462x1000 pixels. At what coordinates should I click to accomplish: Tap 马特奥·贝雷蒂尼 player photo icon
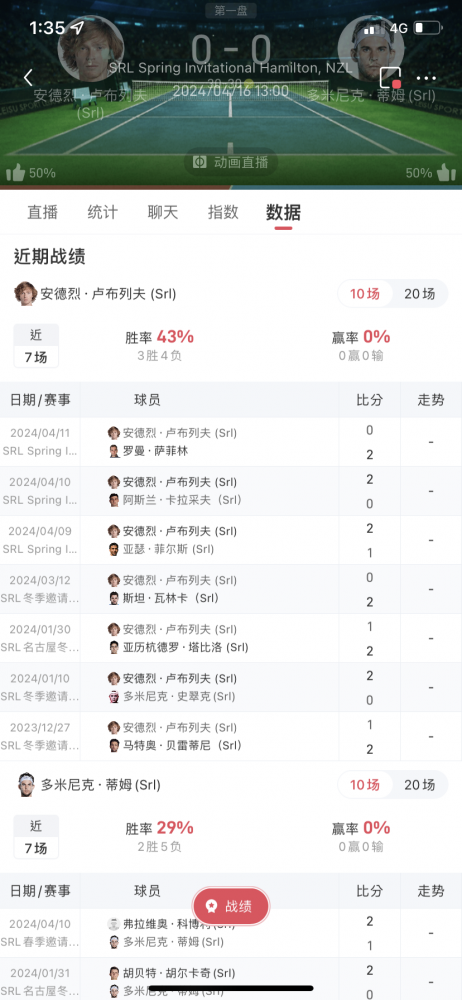tap(114, 746)
